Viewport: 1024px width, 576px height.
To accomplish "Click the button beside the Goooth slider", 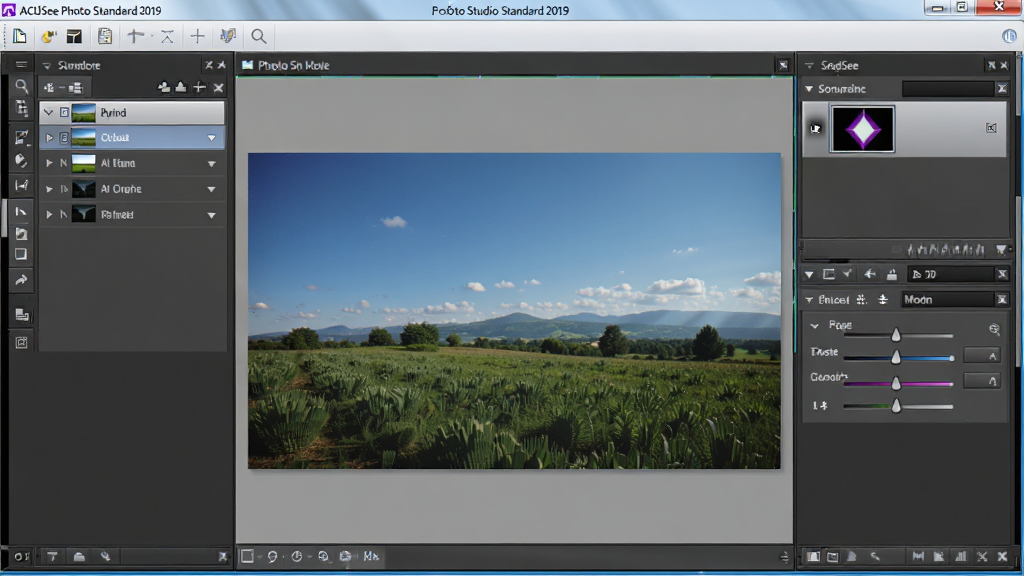I will [982, 381].
